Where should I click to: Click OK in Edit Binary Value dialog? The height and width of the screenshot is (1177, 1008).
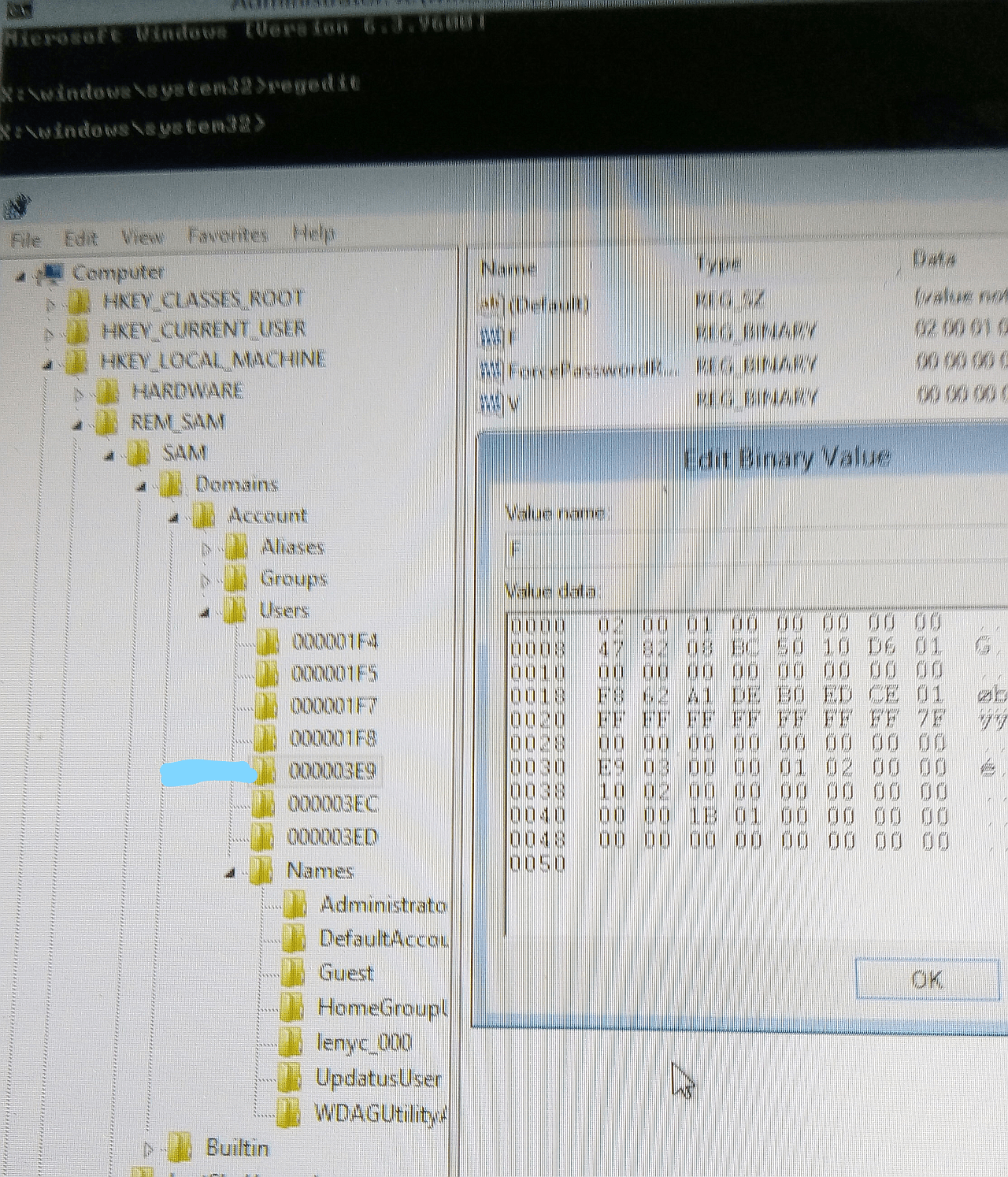[927, 978]
